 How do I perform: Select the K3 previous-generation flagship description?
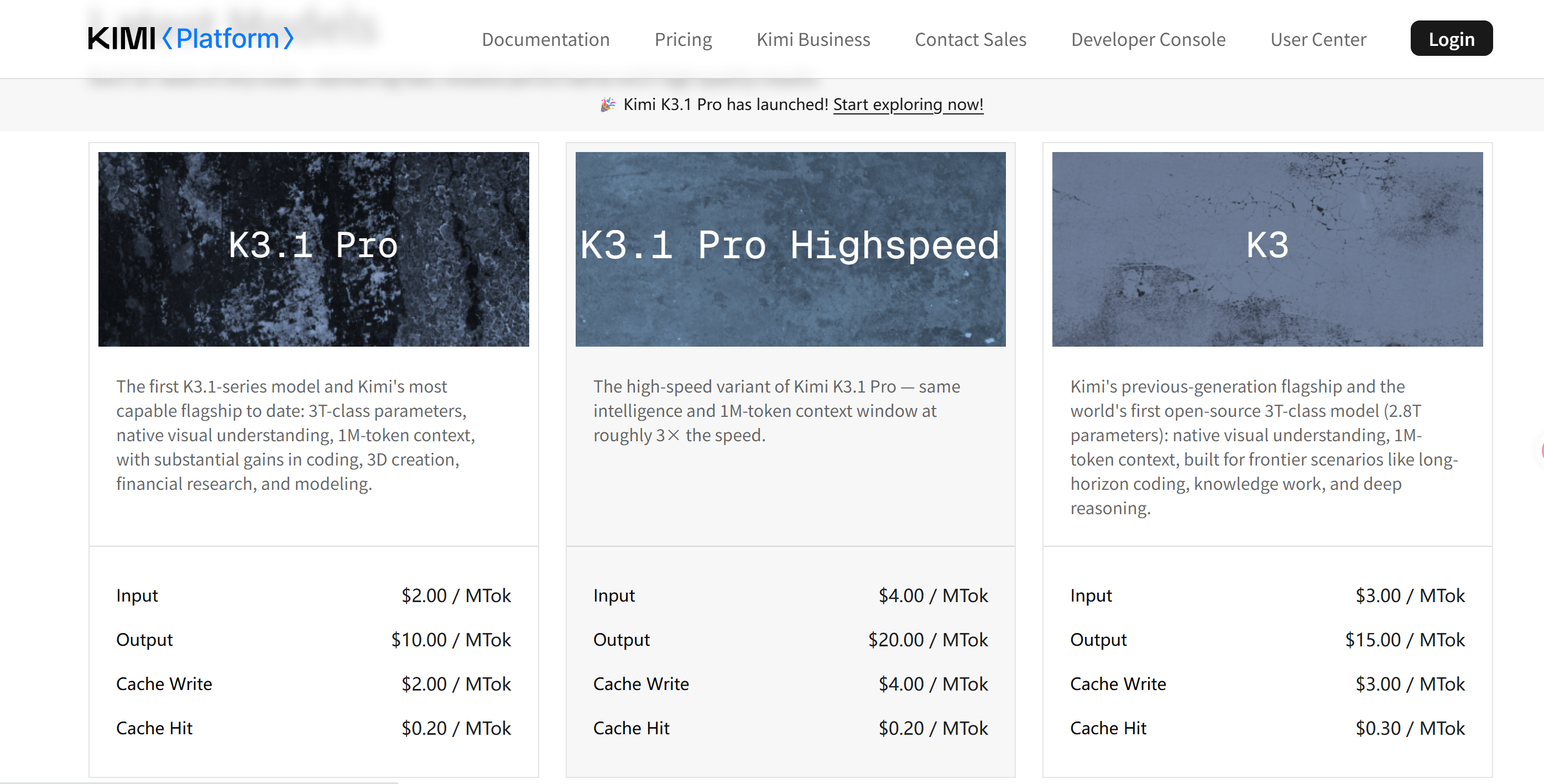click(x=1264, y=447)
